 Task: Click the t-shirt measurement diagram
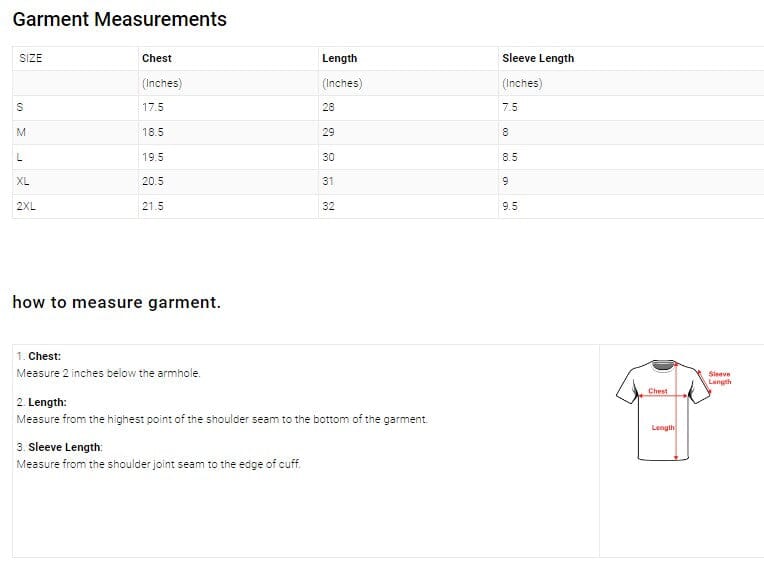[662, 411]
